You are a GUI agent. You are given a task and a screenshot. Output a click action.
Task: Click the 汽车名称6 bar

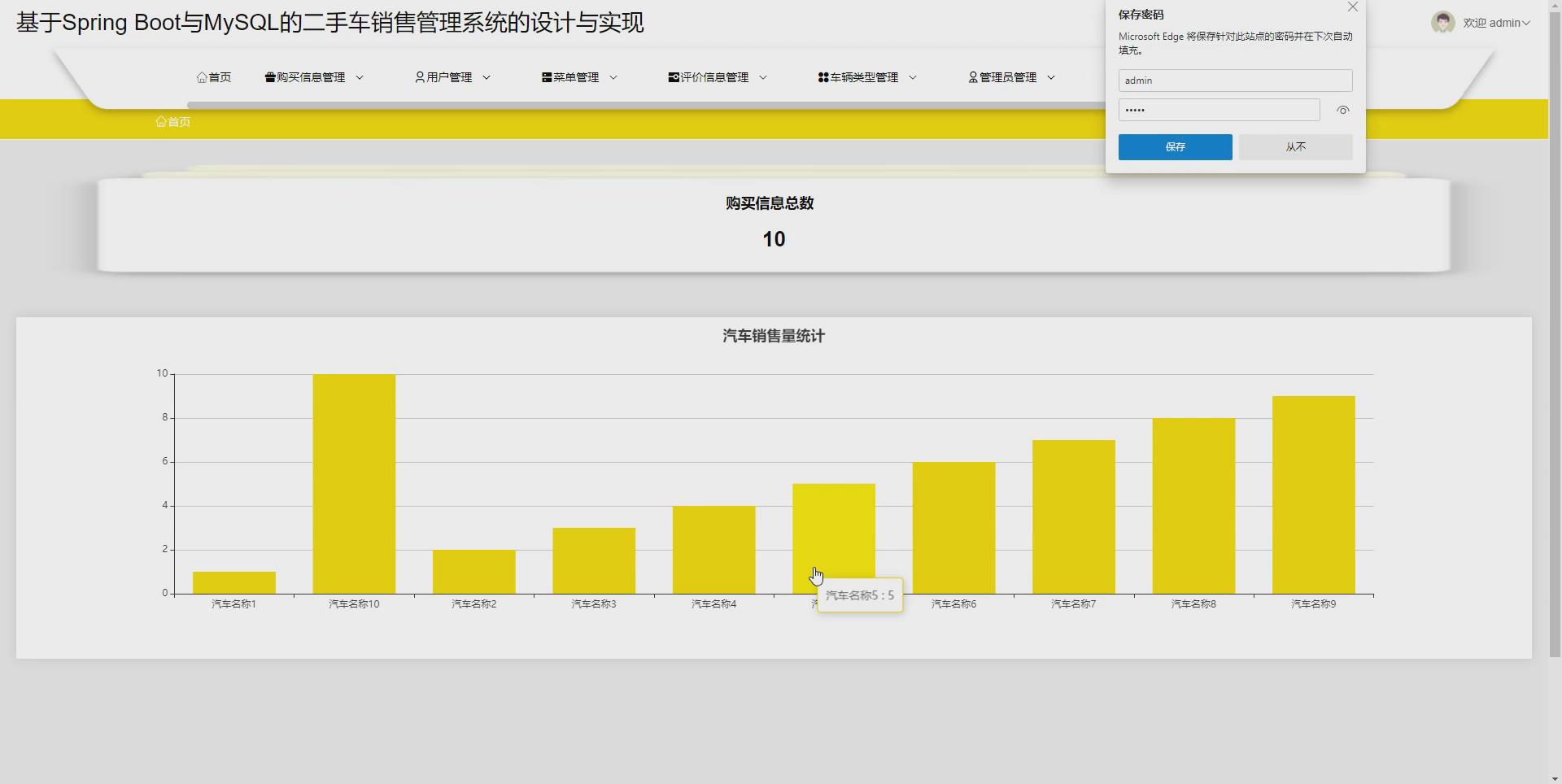click(954, 528)
